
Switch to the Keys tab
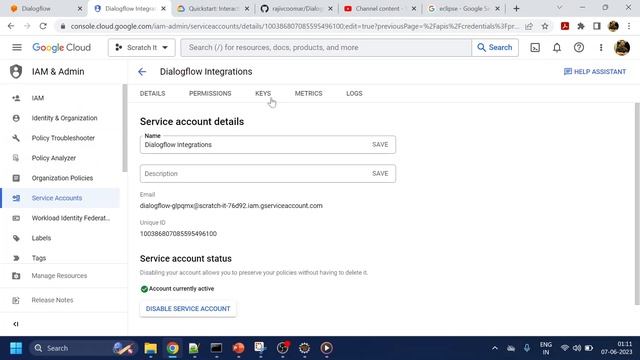pyautogui.click(x=263, y=93)
